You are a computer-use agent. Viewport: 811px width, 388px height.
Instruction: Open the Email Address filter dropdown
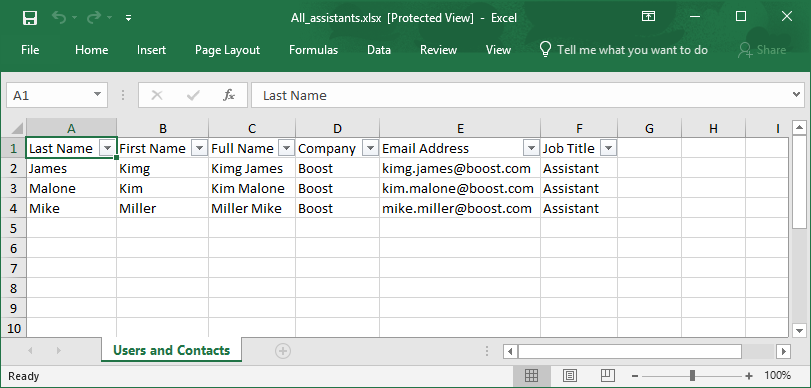coord(531,148)
